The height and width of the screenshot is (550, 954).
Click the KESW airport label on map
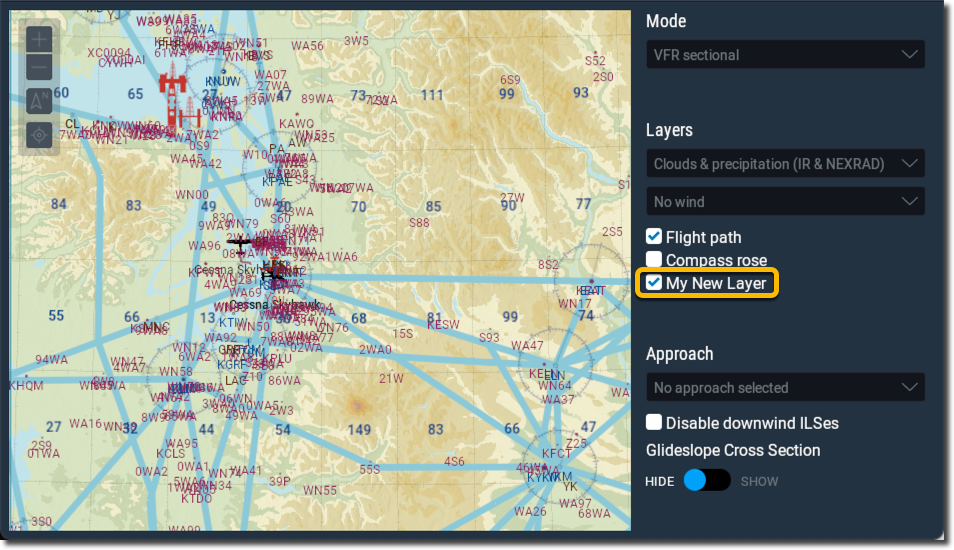point(443,325)
